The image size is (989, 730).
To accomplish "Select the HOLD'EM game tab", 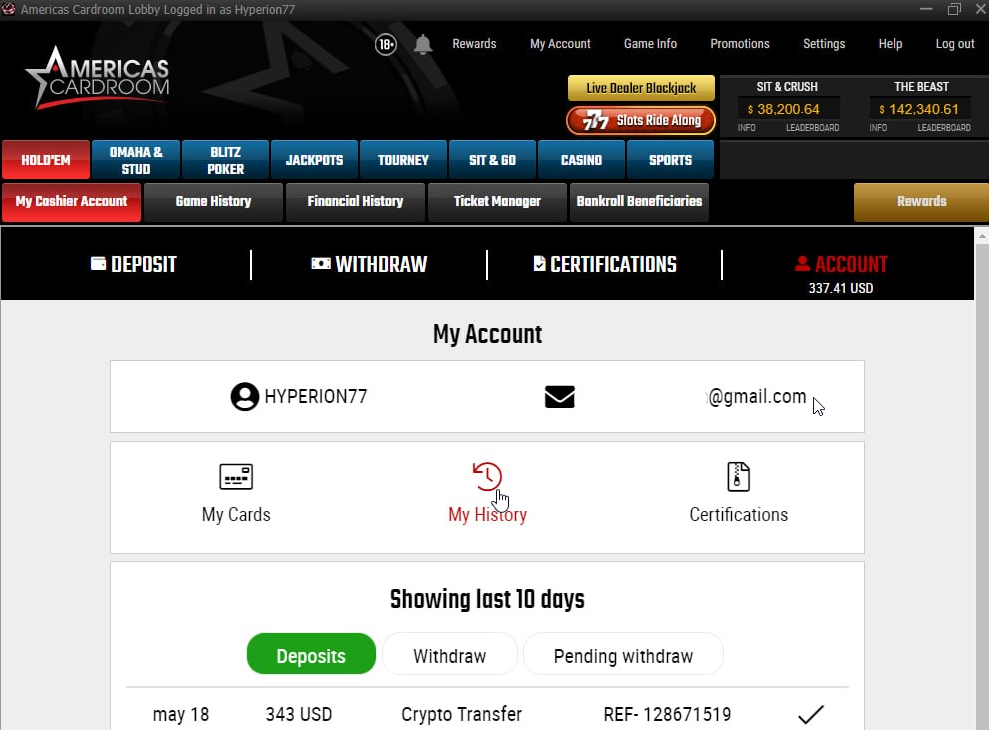I will 46,160.
